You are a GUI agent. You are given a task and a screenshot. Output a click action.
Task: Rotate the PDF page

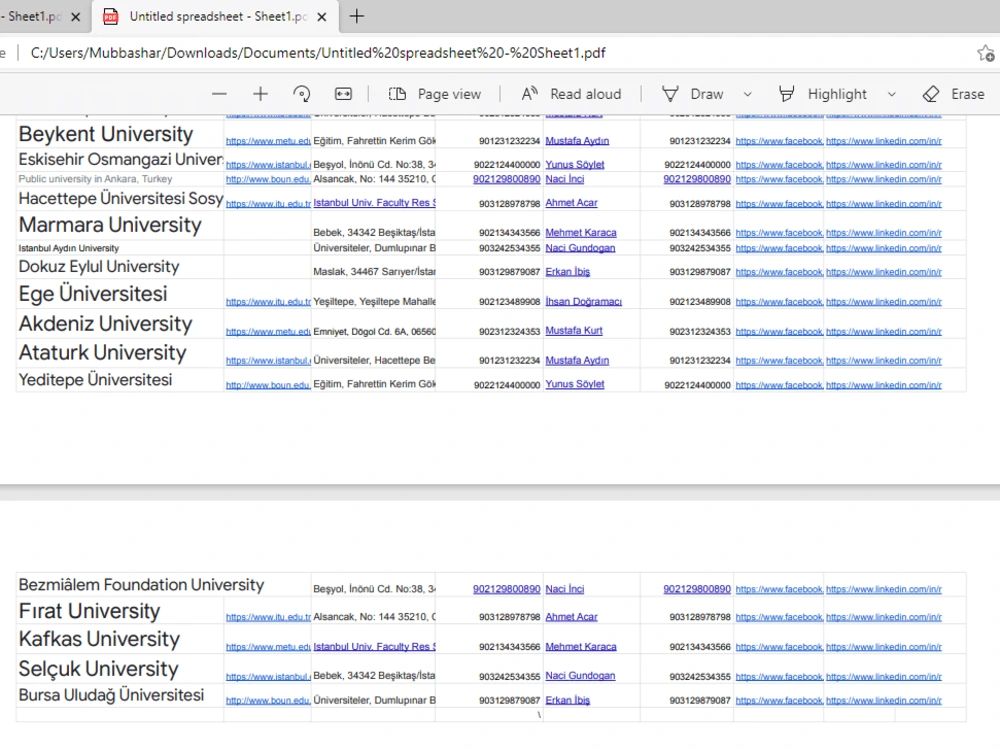[302, 94]
